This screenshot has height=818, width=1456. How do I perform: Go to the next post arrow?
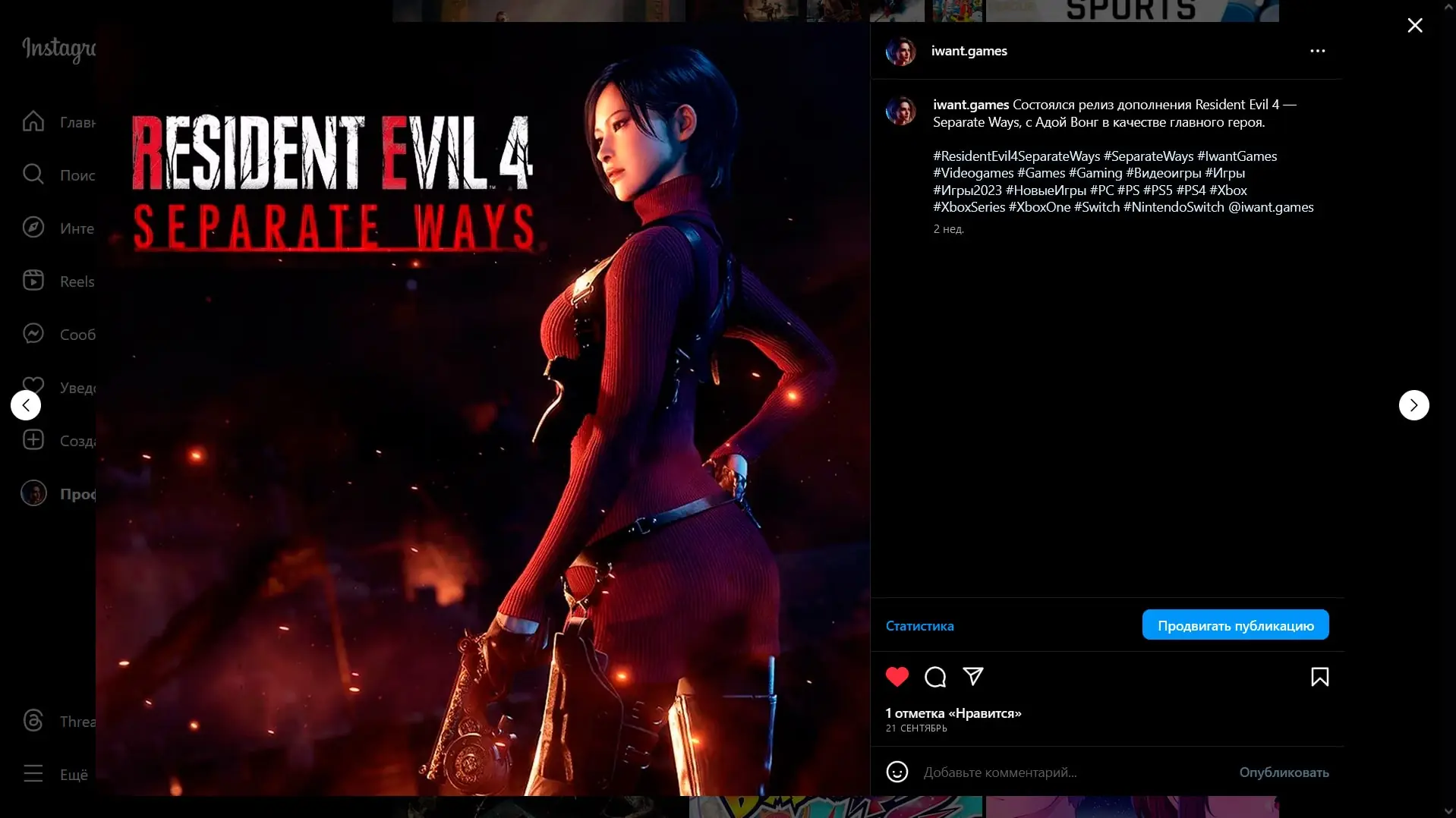(1413, 405)
